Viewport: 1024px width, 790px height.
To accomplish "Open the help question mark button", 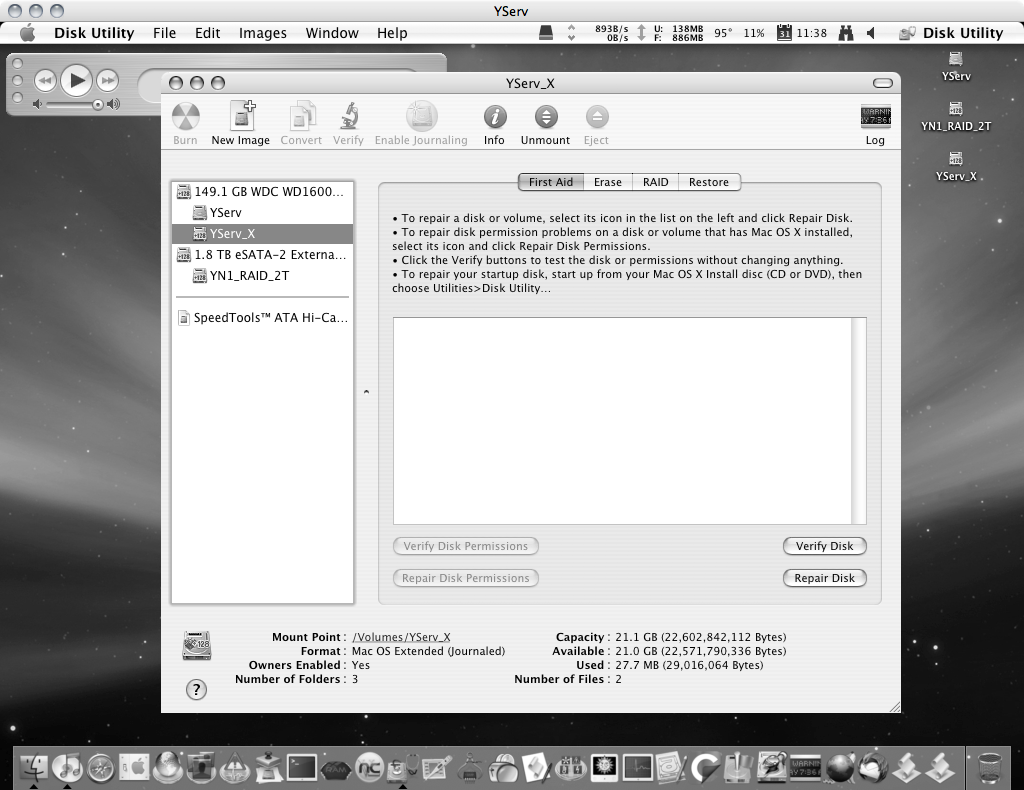I will tap(197, 689).
